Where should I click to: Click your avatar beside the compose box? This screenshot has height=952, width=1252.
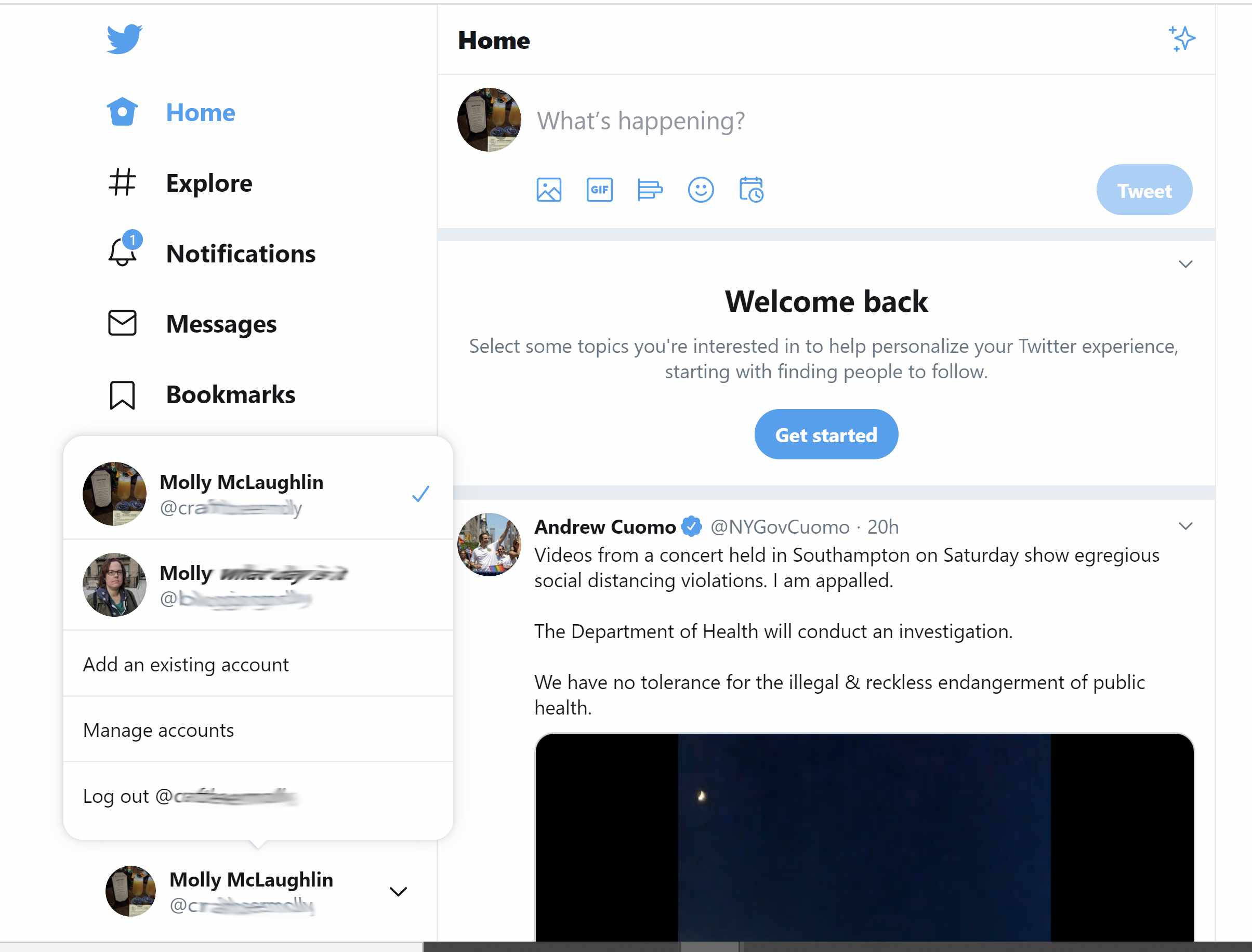pos(489,120)
